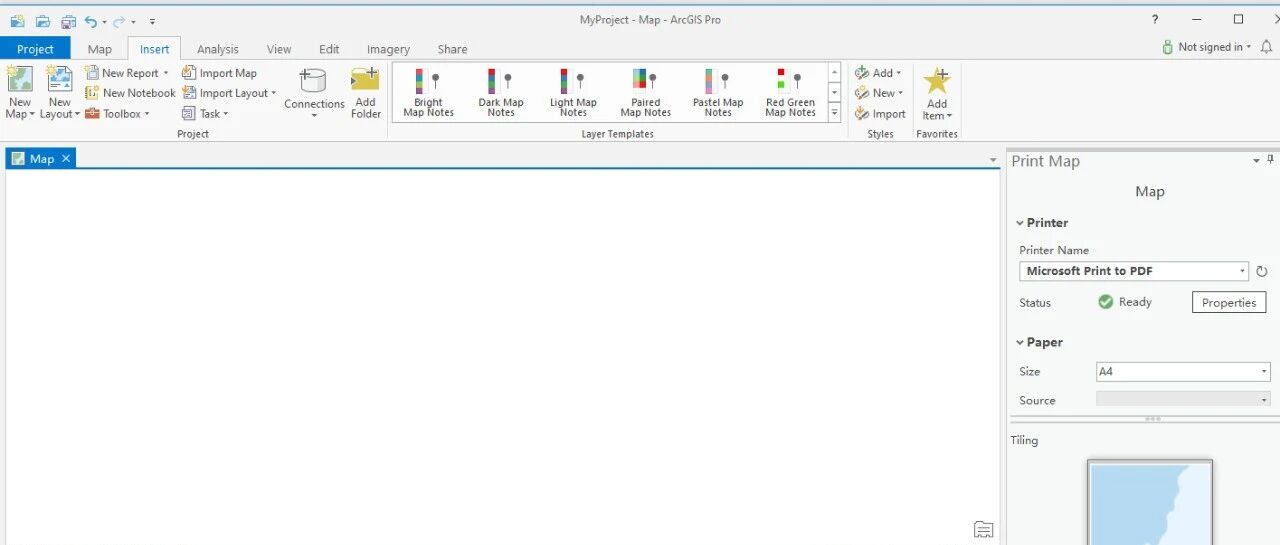Save project from quick access toolbar
The height and width of the screenshot is (545, 1280).
[x=67, y=20]
